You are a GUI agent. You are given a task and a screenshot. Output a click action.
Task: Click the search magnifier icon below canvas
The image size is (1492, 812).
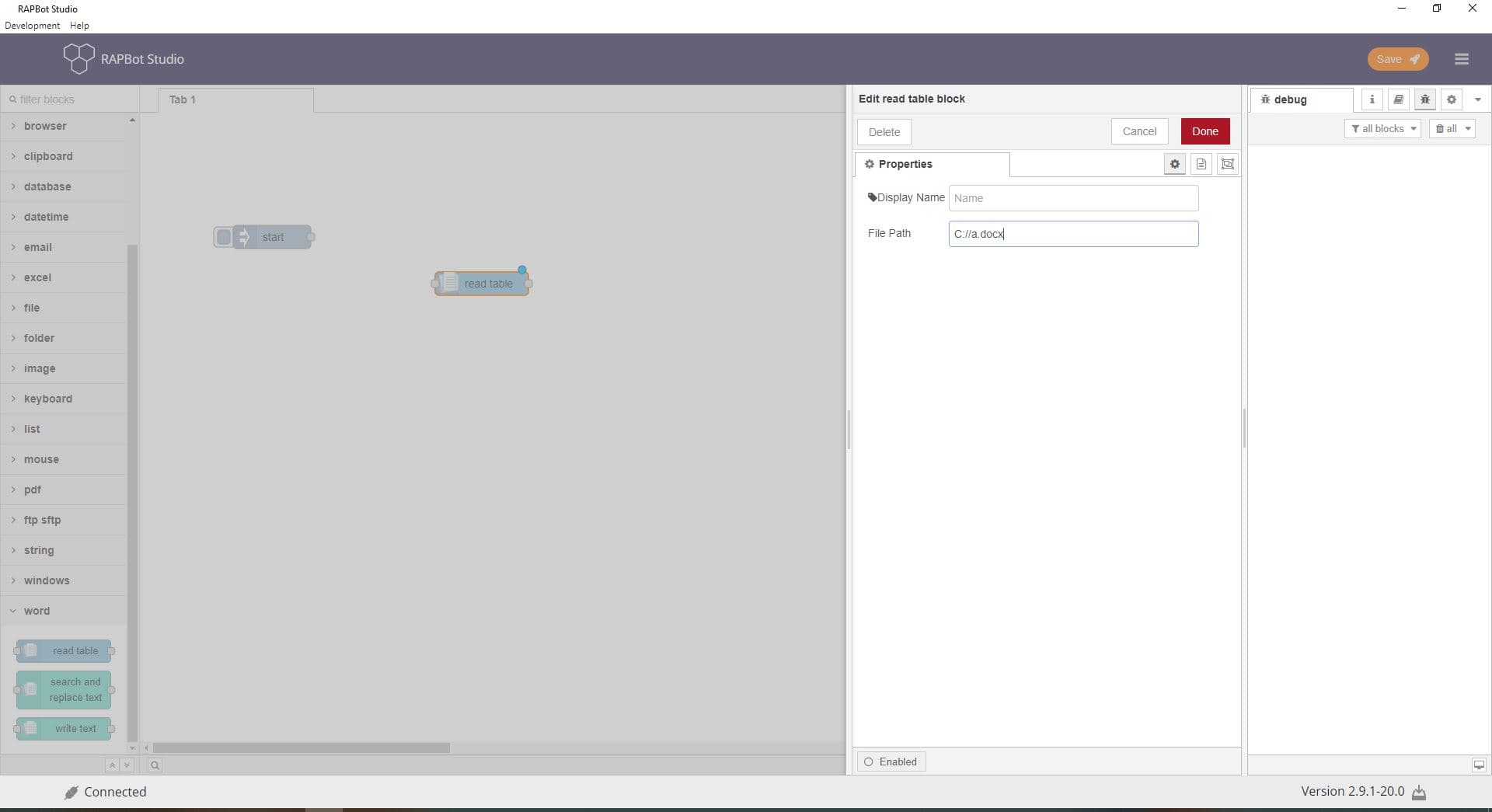click(x=155, y=765)
